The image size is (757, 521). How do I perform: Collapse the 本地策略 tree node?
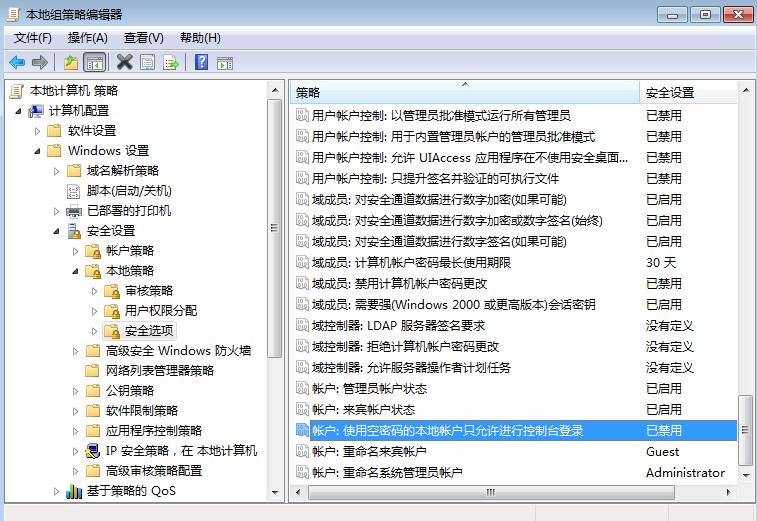point(75,271)
